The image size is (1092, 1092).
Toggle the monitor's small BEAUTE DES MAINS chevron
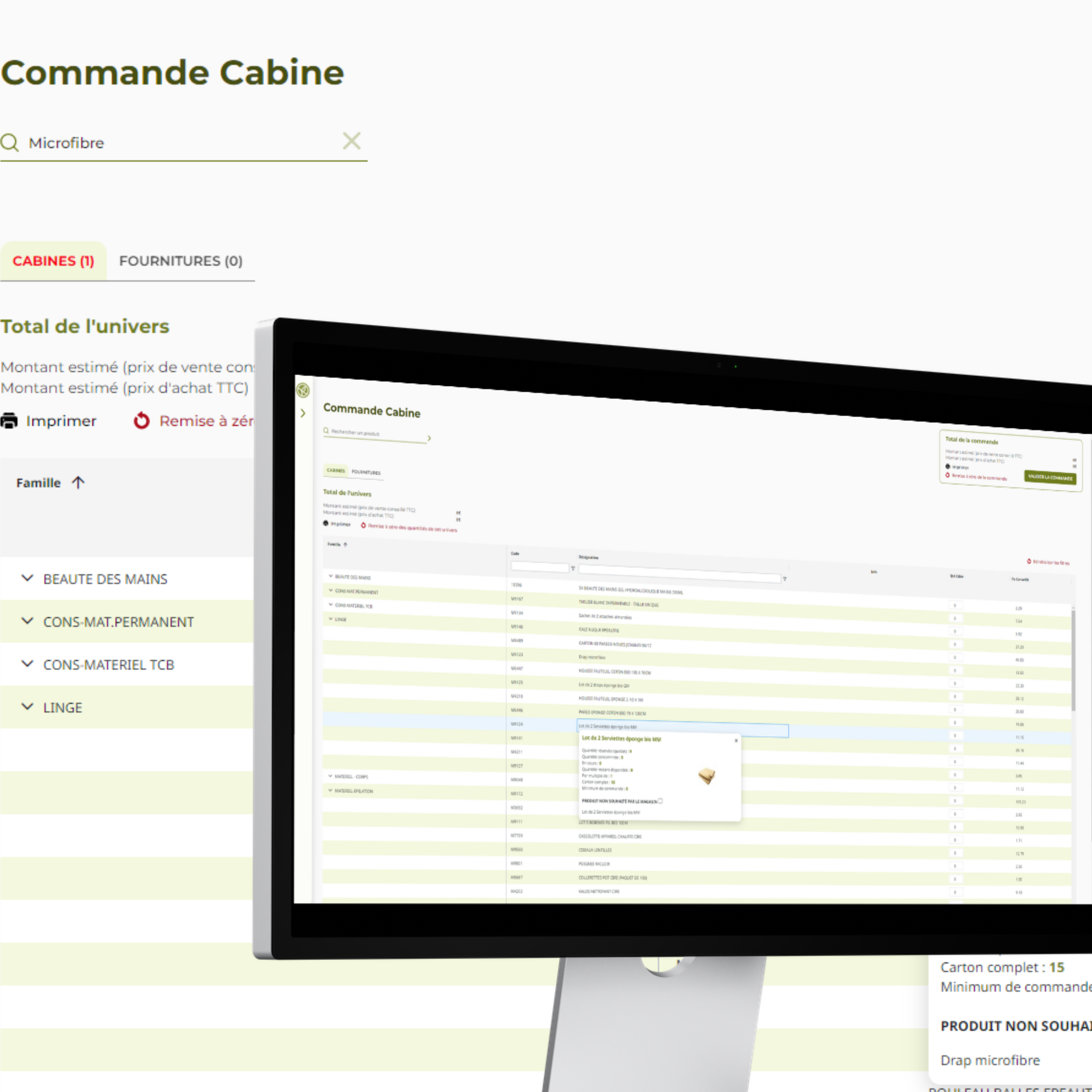pos(331,576)
